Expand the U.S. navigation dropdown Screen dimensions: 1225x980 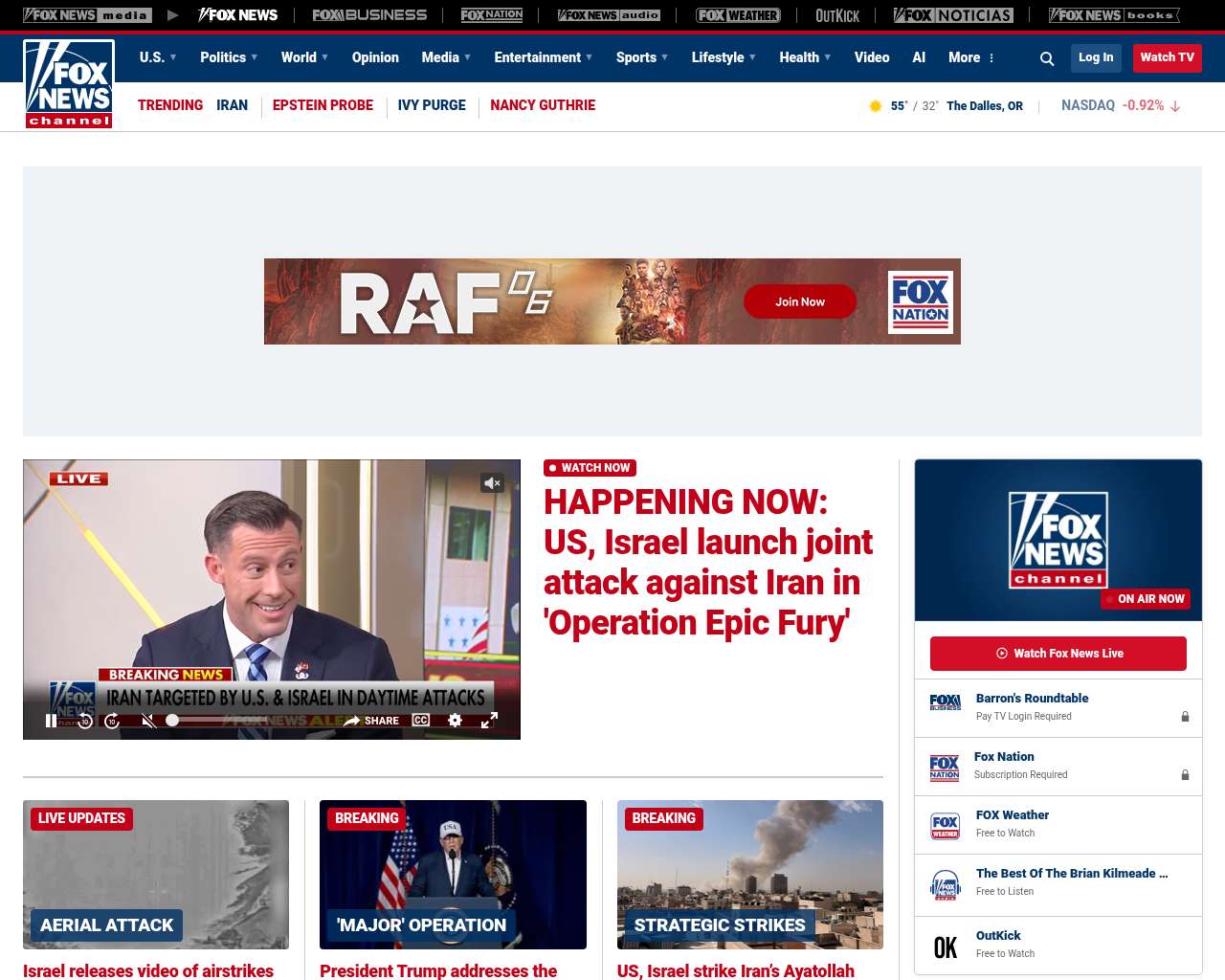(158, 57)
